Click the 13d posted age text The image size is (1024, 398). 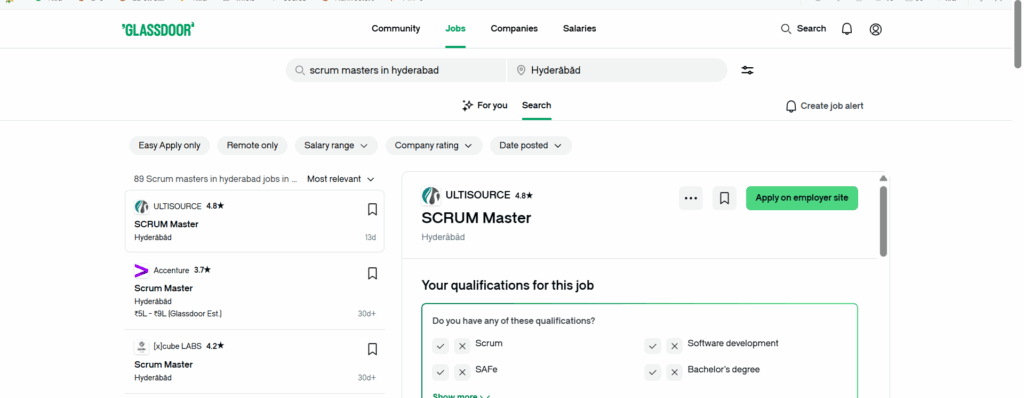tap(370, 237)
